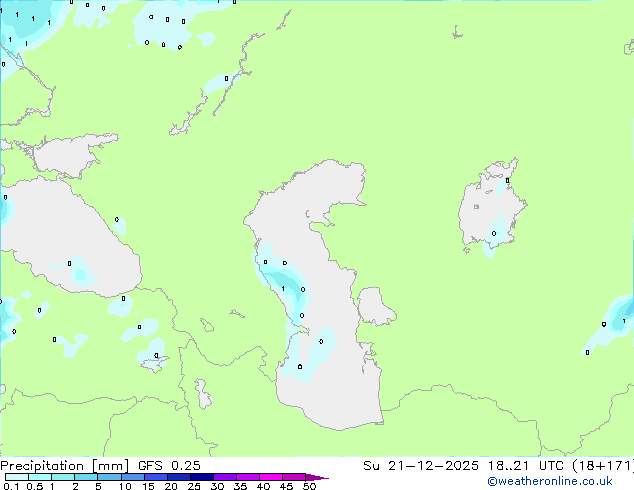Click the 35–40 mm violet legend swatch

pyautogui.click(x=247, y=477)
